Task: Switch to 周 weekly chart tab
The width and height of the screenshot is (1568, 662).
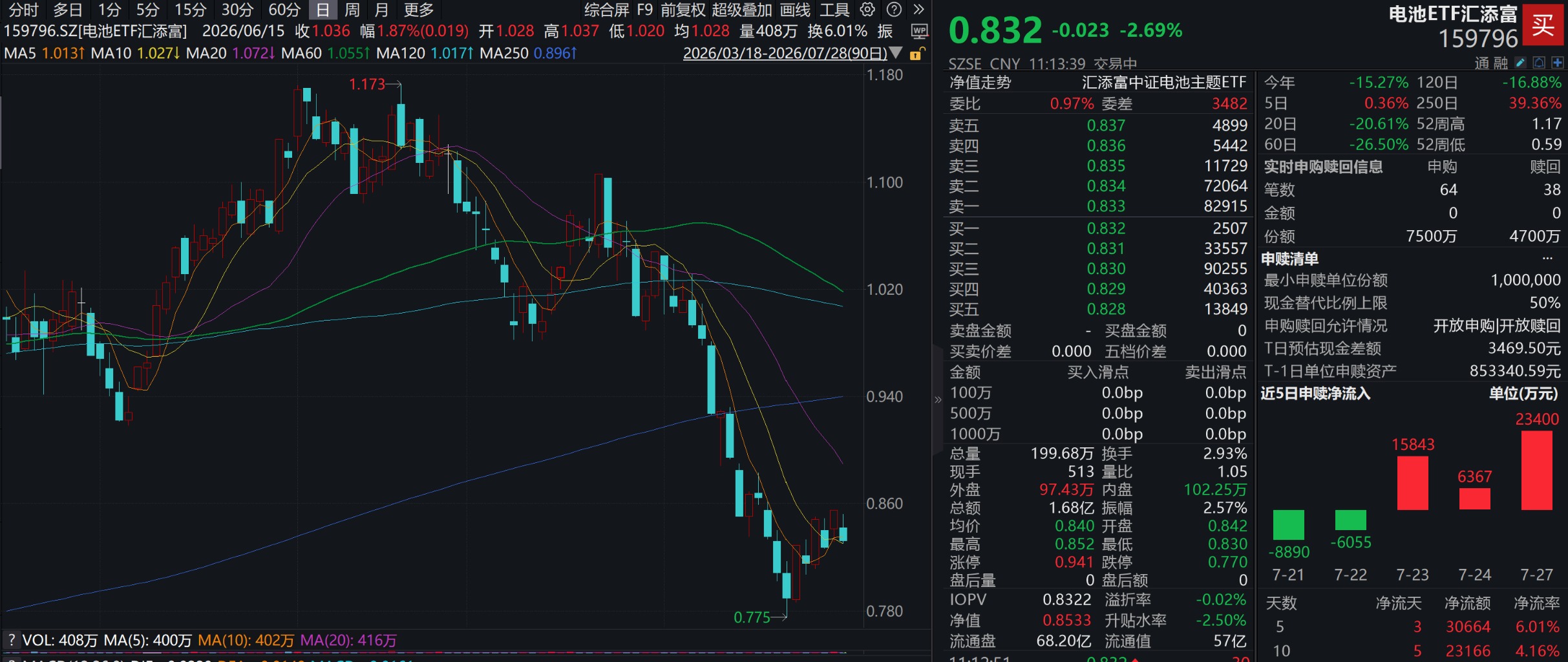Action: 352,10
